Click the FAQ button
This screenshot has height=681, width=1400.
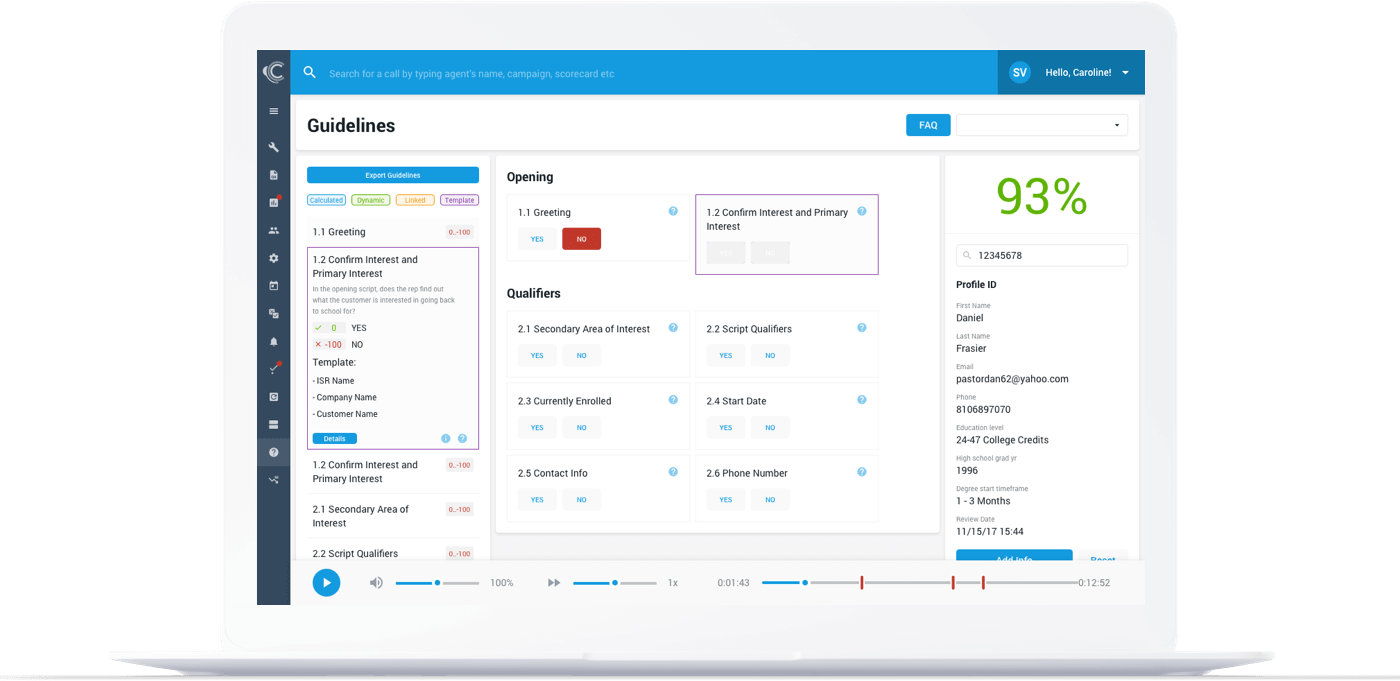927,125
